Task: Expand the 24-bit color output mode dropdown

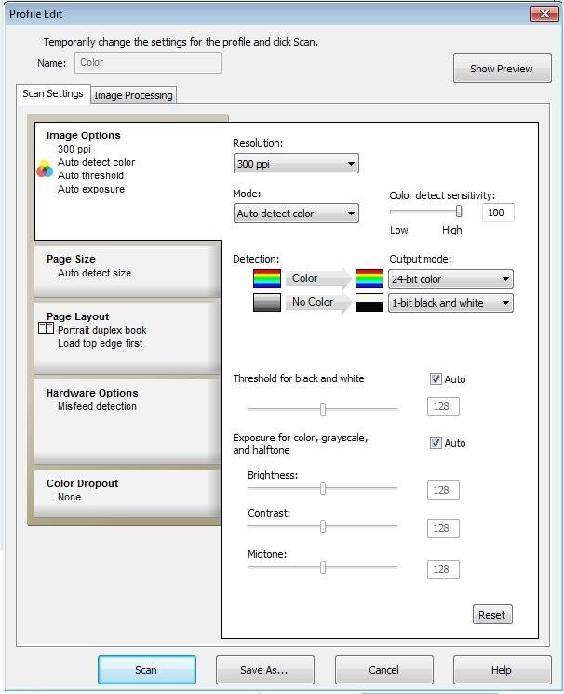Action: 451,279
